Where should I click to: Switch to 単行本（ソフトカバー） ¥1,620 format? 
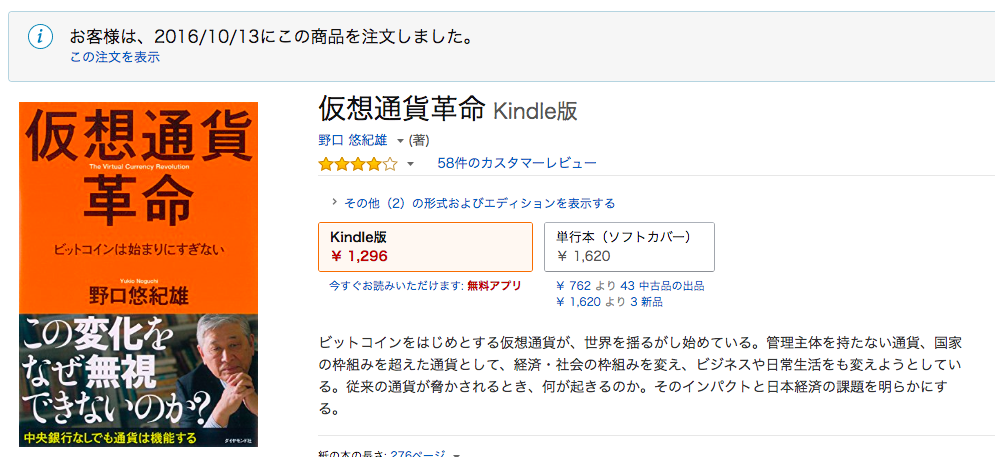tap(628, 247)
